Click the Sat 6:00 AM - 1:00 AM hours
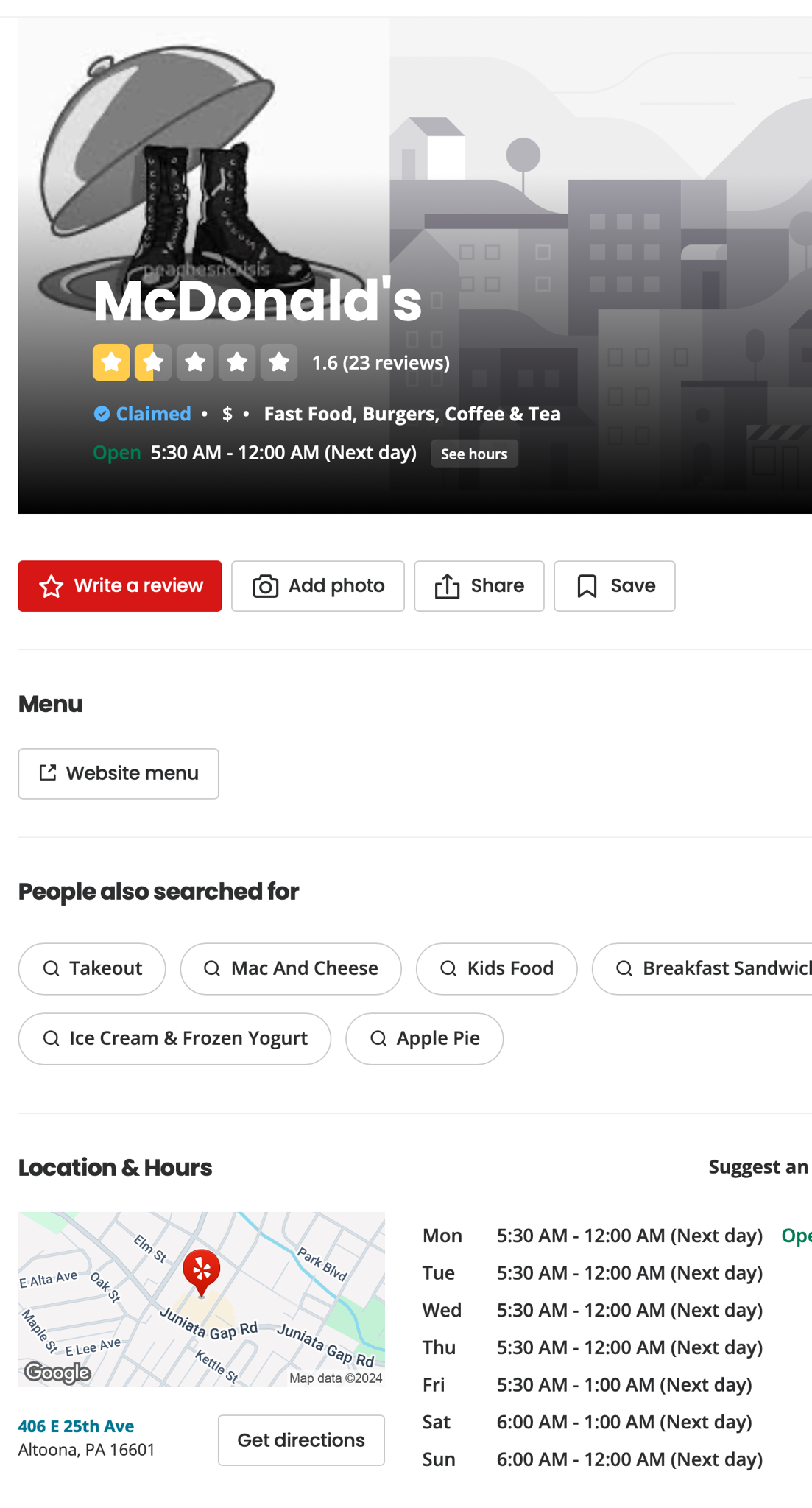This screenshot has width=812, height=1508. point(624,1423)
